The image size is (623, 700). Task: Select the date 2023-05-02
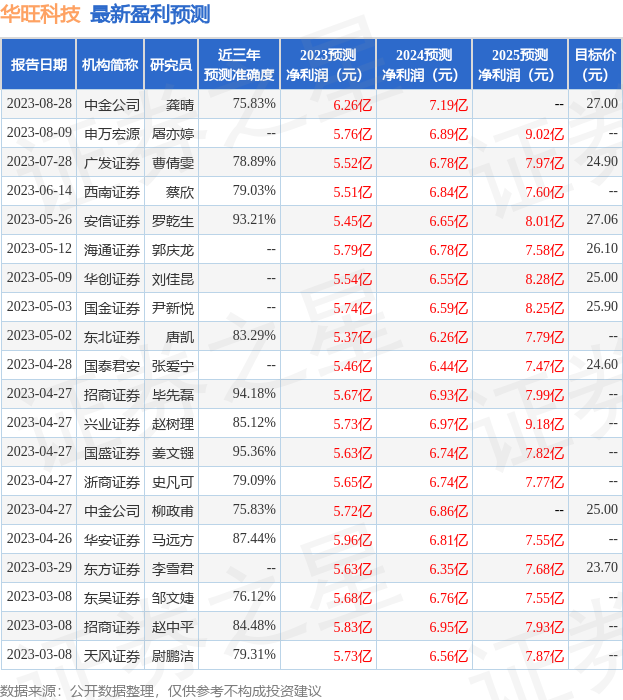(39, 335)
